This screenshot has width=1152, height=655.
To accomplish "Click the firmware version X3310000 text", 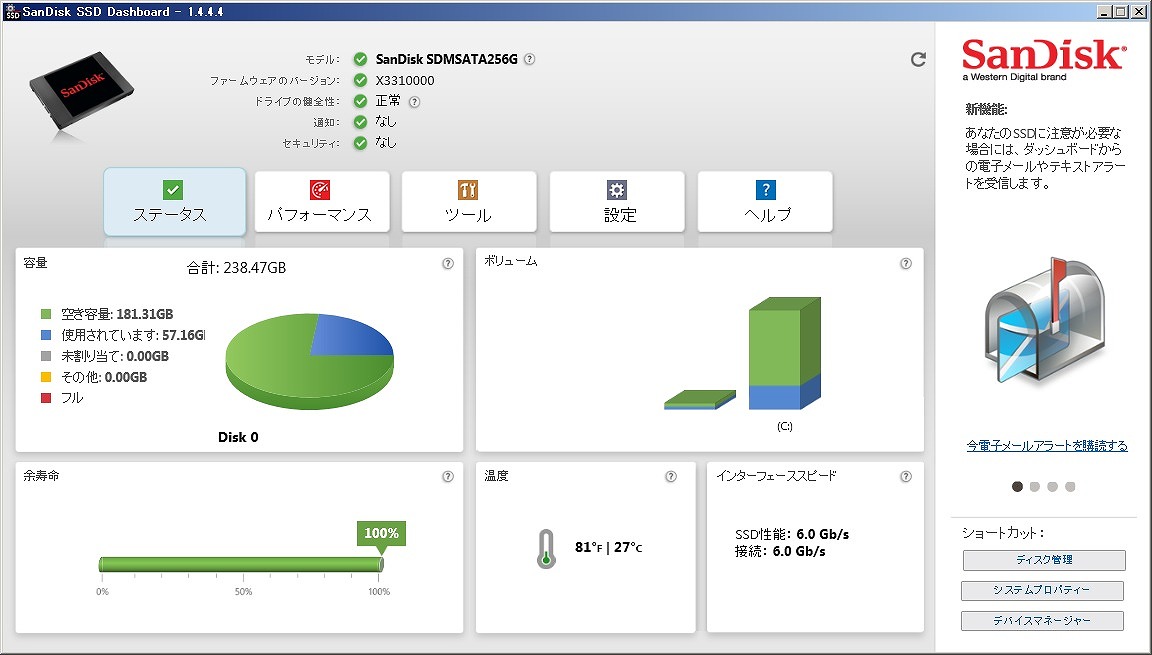I will click(x=405, y=81).
